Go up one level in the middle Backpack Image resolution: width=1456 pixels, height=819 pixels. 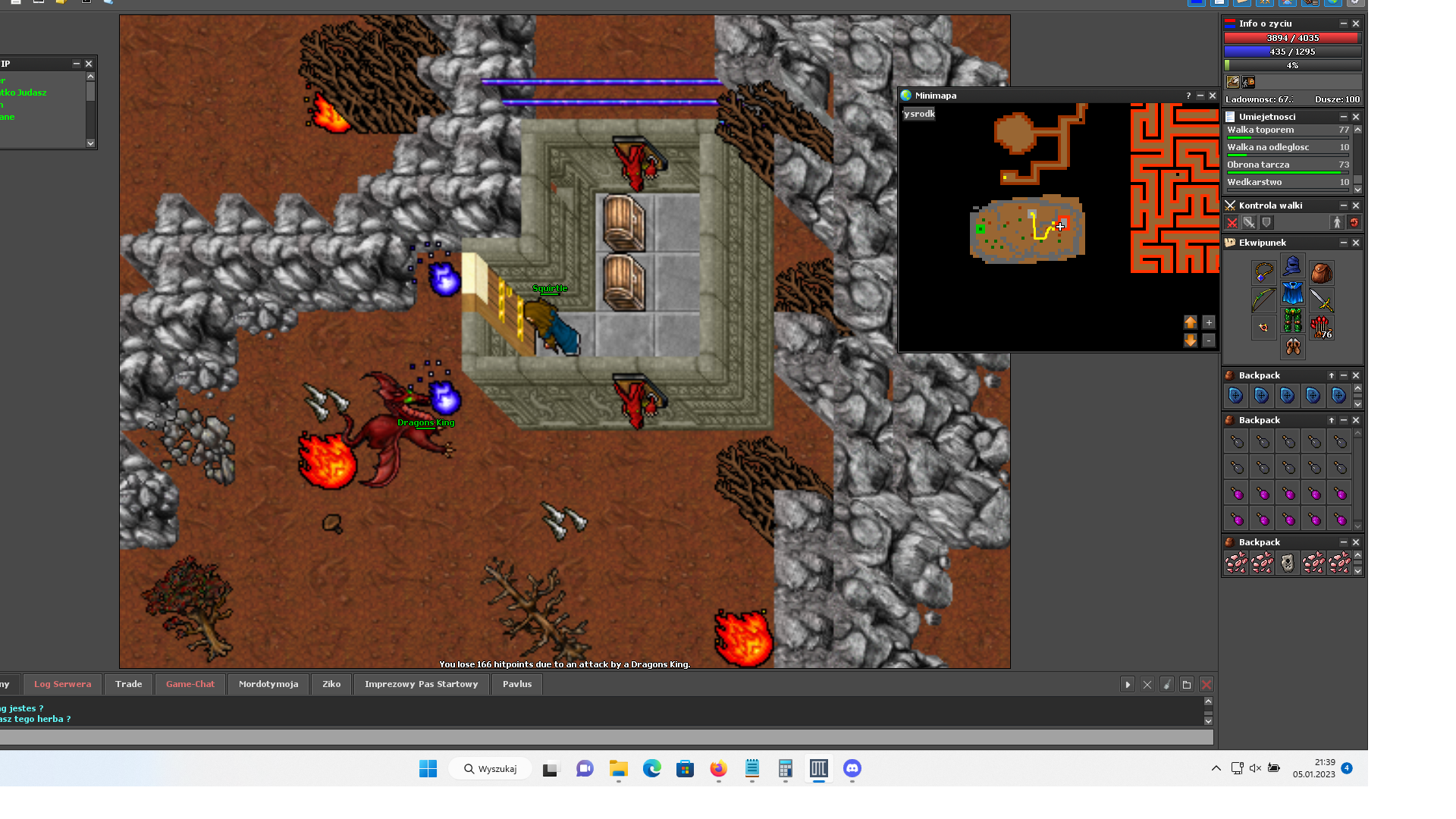click(x=1332, y=420)
